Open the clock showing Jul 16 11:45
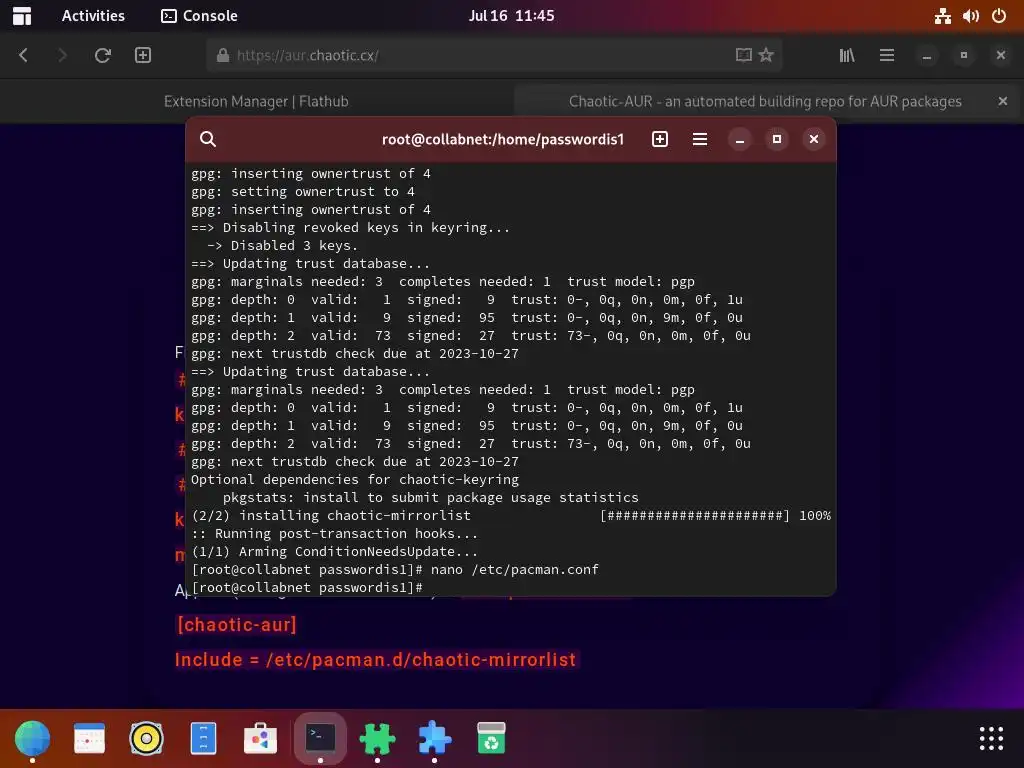The width and height of the screenshot is (1024, 768). [511, 16]
